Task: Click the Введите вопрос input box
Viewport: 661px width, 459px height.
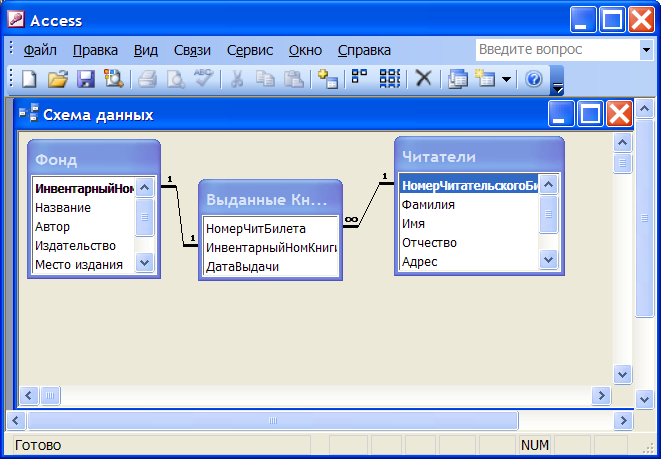Action: [557, 50]
